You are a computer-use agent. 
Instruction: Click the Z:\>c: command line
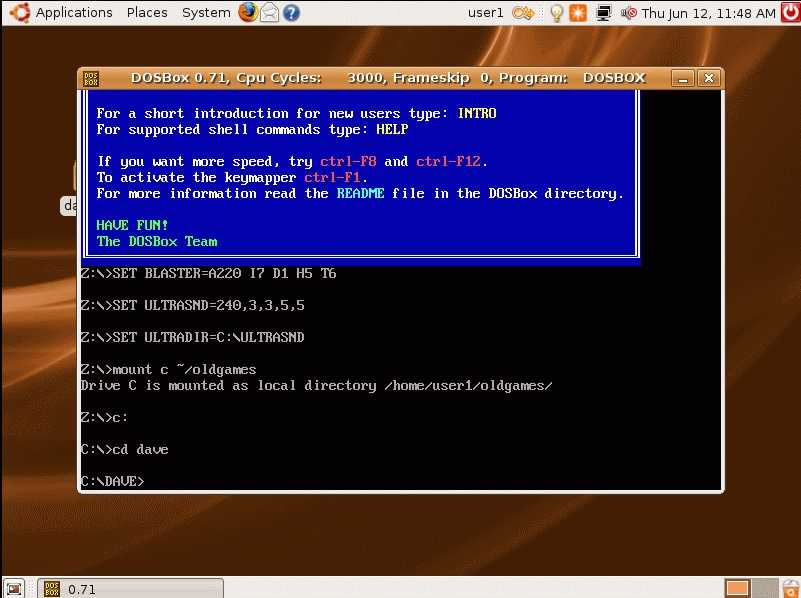point(104,417)
